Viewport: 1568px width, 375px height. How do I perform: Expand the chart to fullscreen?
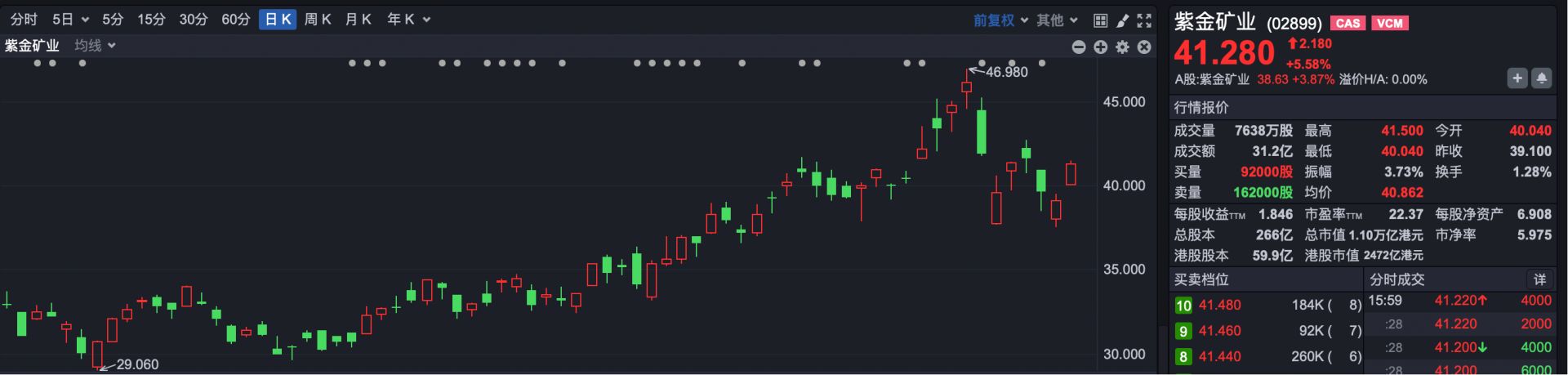coord(1144,20)
